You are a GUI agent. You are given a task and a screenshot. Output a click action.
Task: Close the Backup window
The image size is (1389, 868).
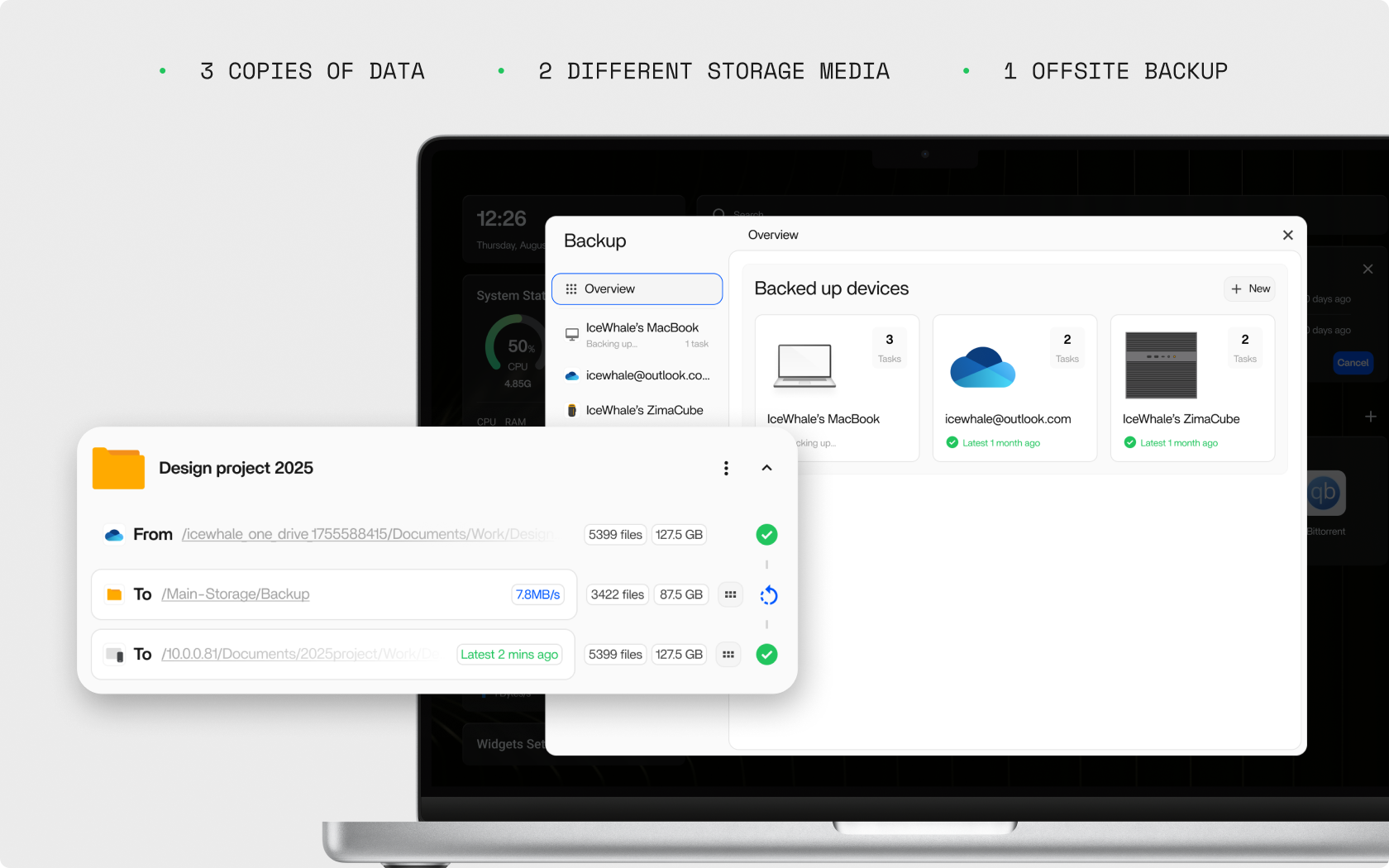click(1287, 235)
